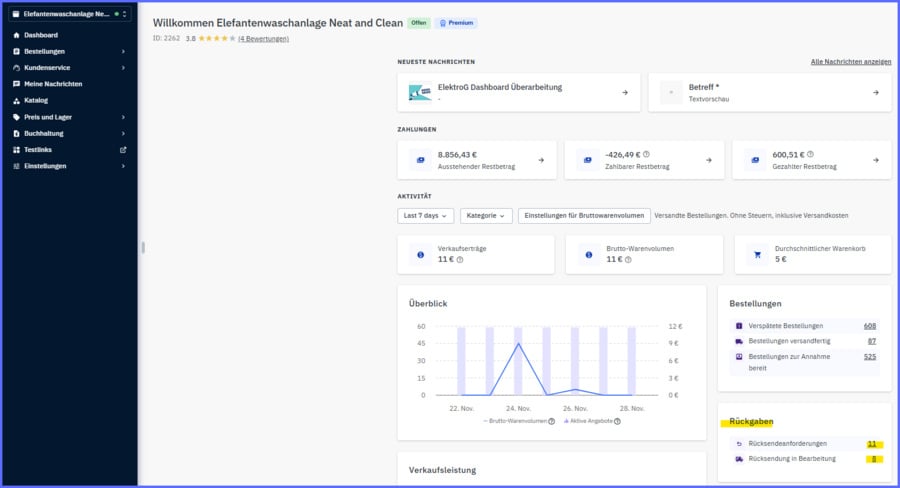Click the Verspätete Bestellungen warning icon
Image resolution: width=900 pixels, height=488 pixels.
(x=739, y=326)
